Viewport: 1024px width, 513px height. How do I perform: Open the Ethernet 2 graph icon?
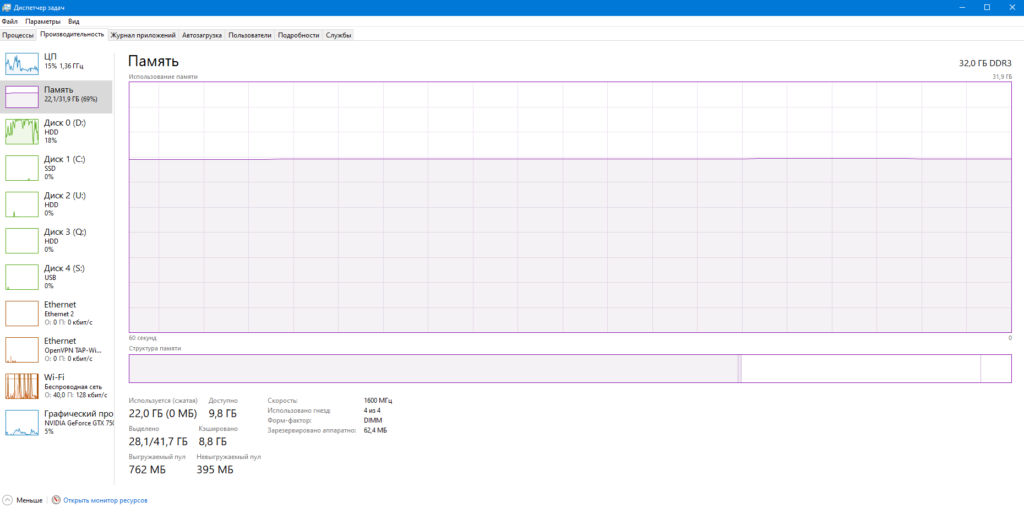coord(22,313)
